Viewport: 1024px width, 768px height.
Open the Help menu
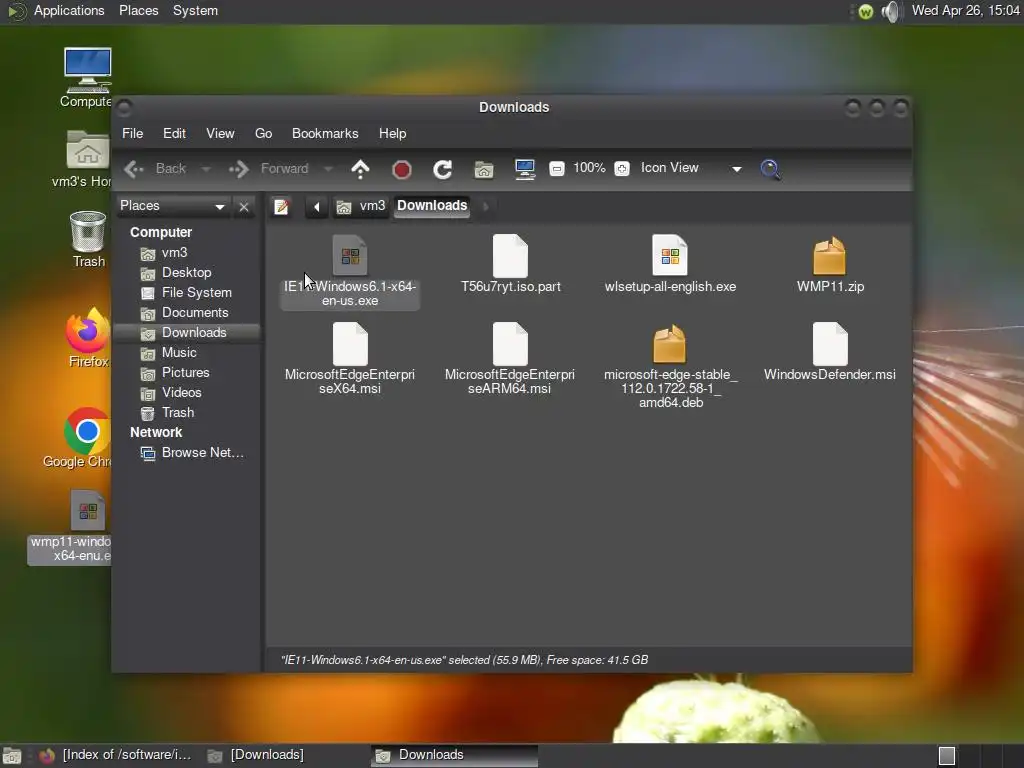[392, 133]
